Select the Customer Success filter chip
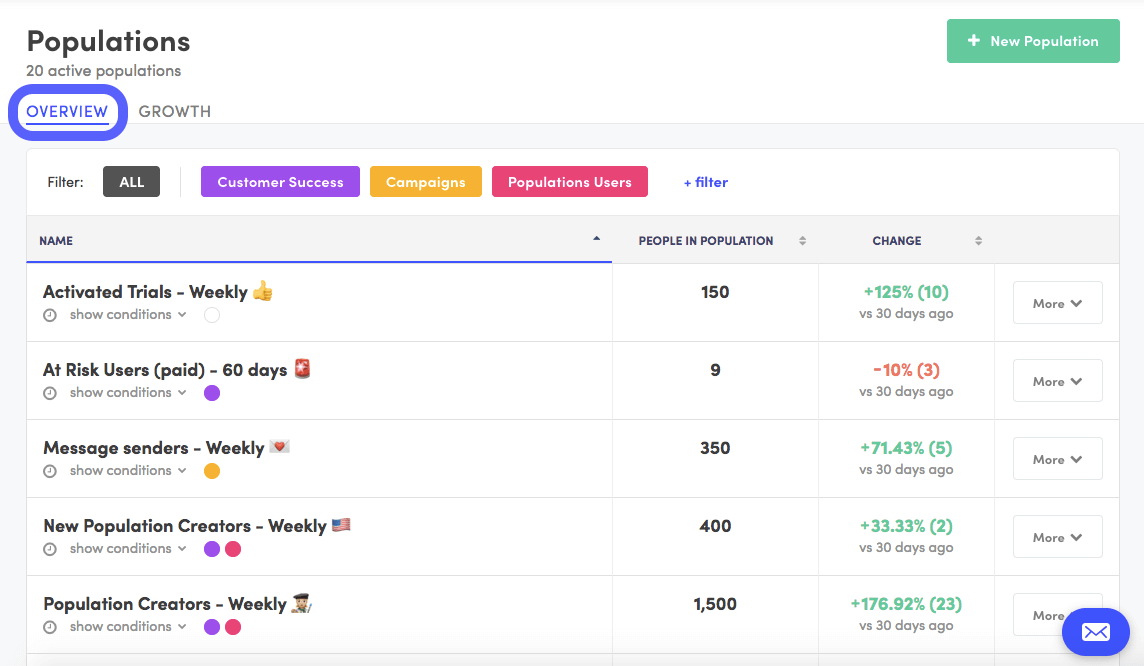This screenshot has width=1144, height=666. tap(280, 182)
